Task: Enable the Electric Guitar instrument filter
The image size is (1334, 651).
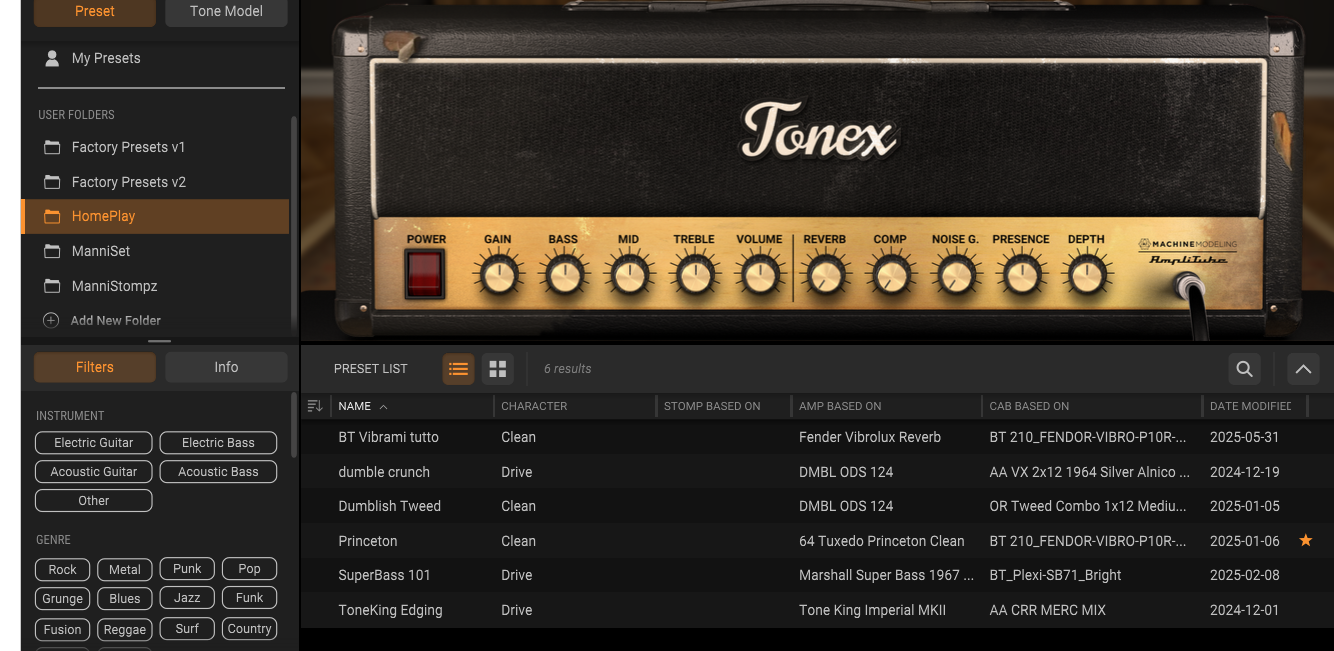Action: tap(94, 443)
